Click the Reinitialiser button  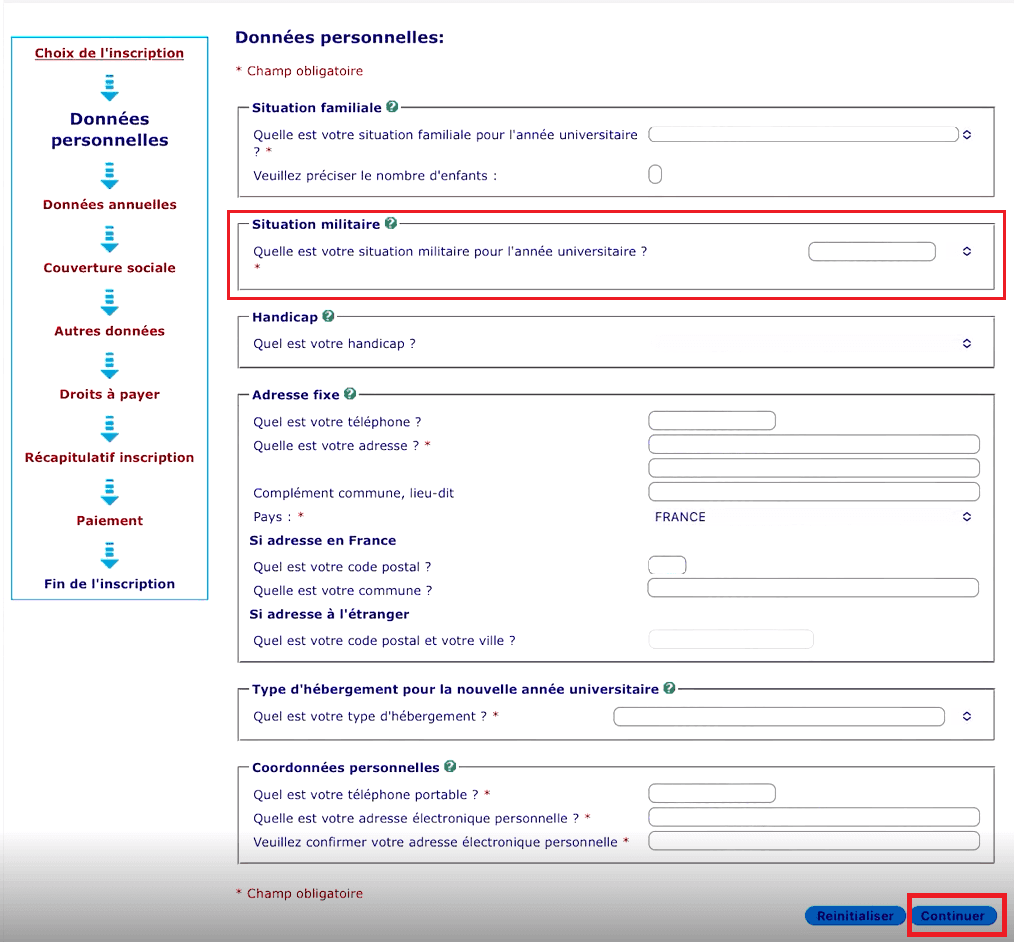coord(855,916)
